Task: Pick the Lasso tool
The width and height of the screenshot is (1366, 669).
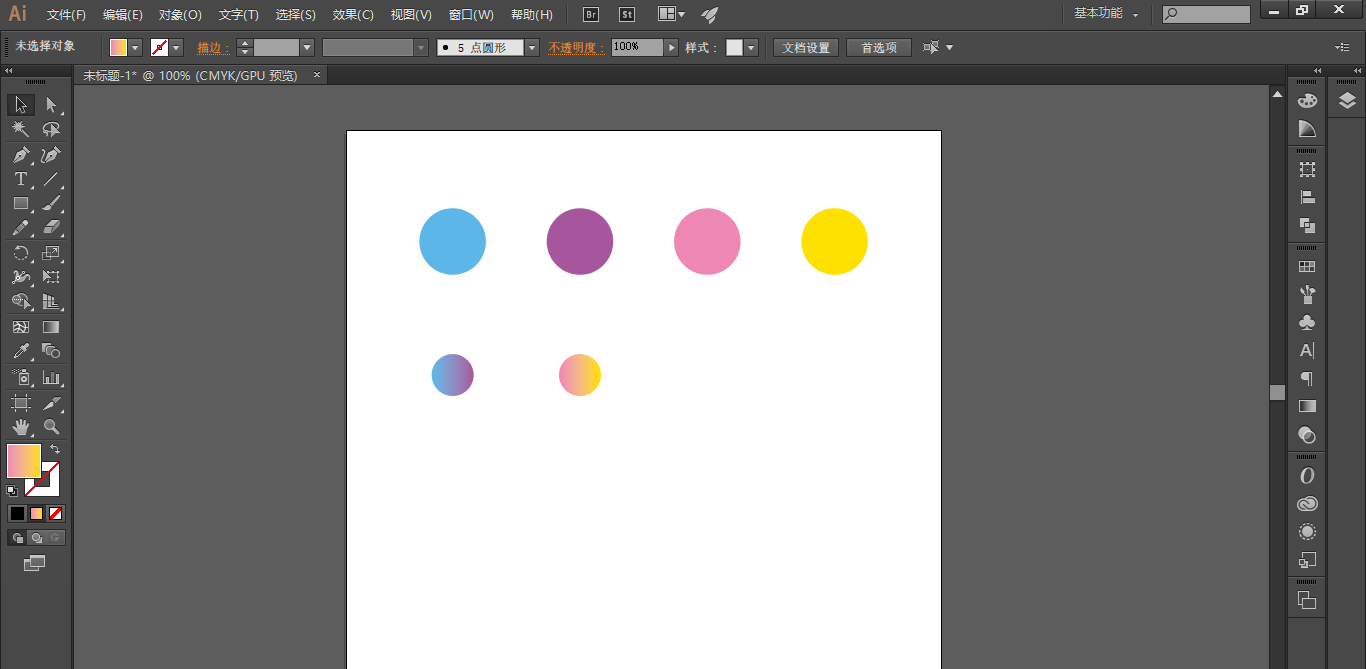Action: pos(51,130)
